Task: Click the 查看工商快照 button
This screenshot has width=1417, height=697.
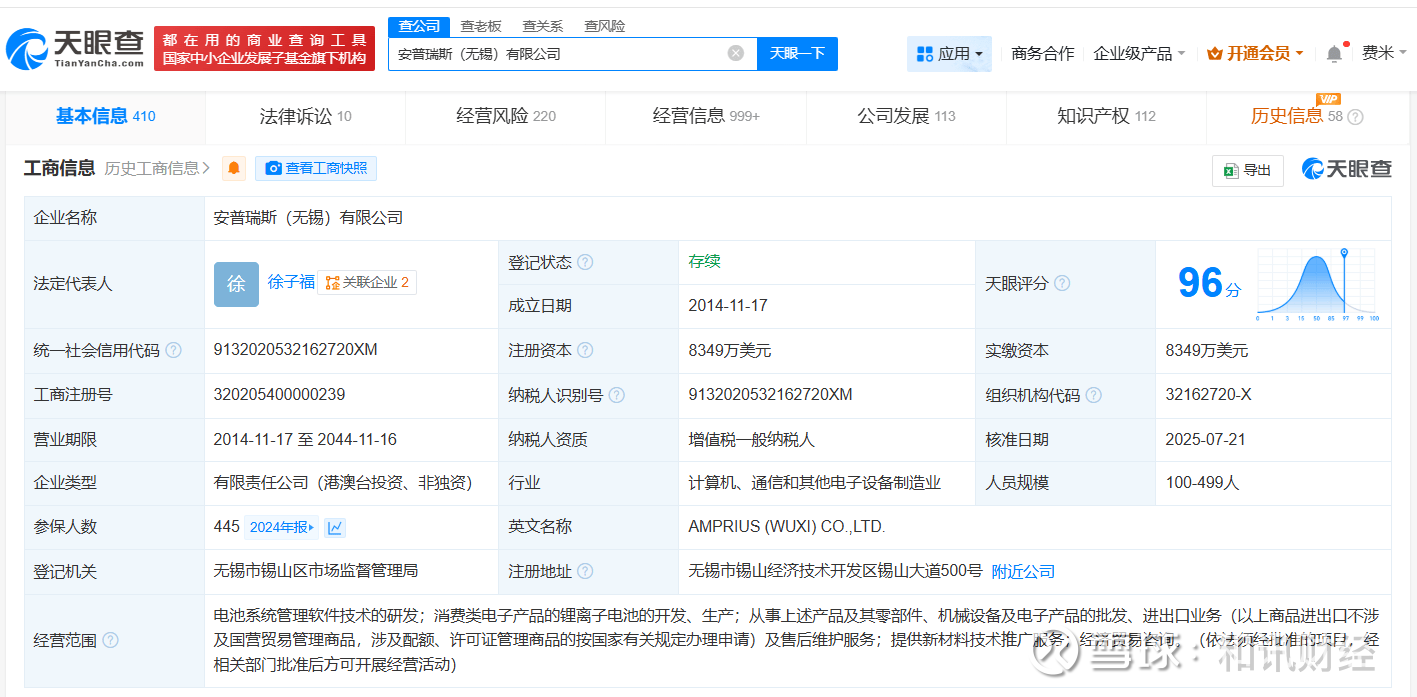Action: (x=316, y=168)
